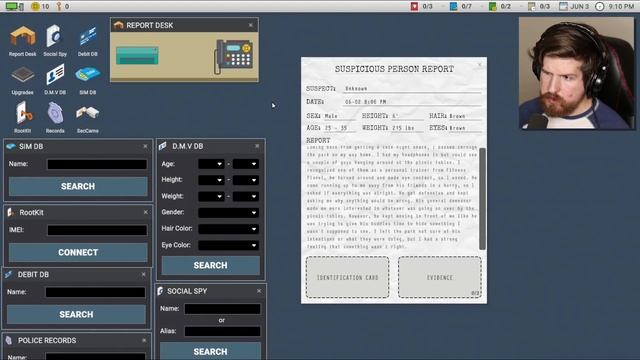Close the RootKit window

pos(146,212)
